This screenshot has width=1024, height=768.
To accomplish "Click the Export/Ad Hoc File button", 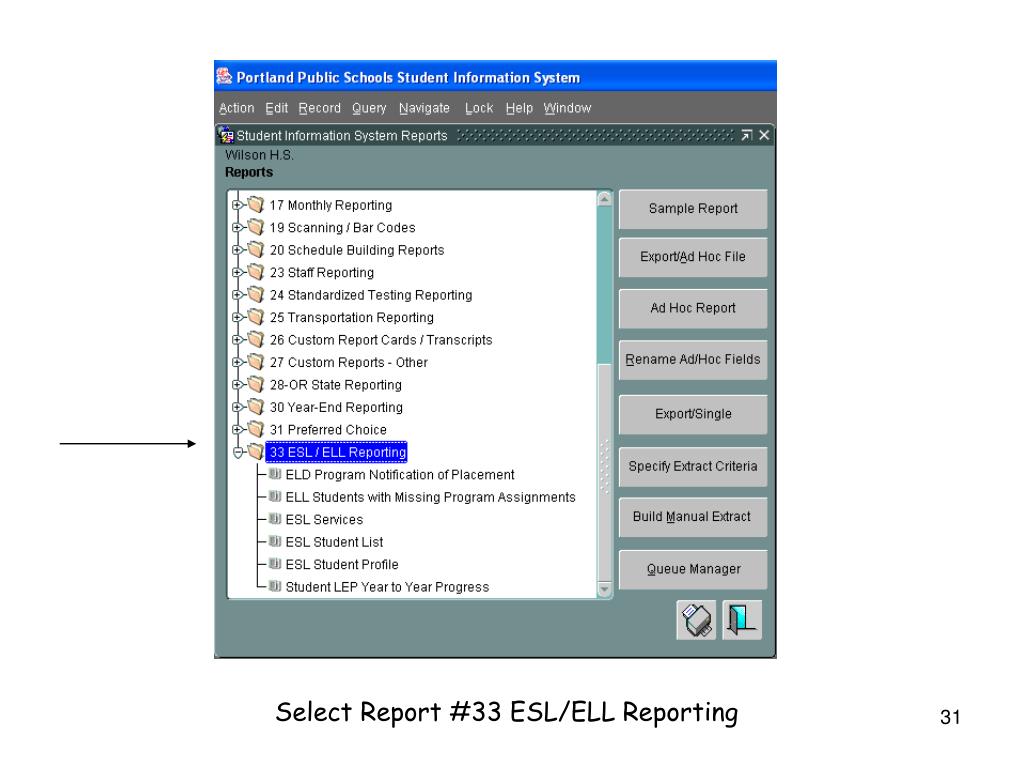I will [693, 257].
